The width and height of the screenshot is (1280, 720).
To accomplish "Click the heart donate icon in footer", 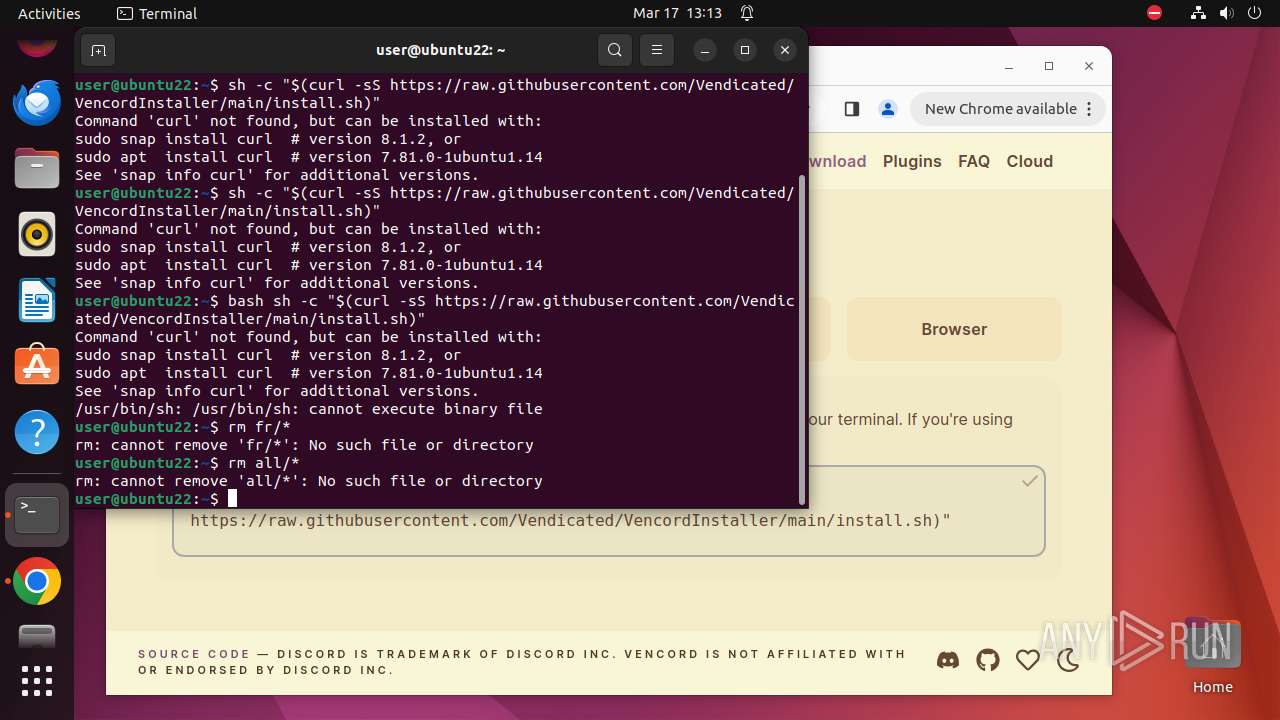I will click(x=1028, y=660).
